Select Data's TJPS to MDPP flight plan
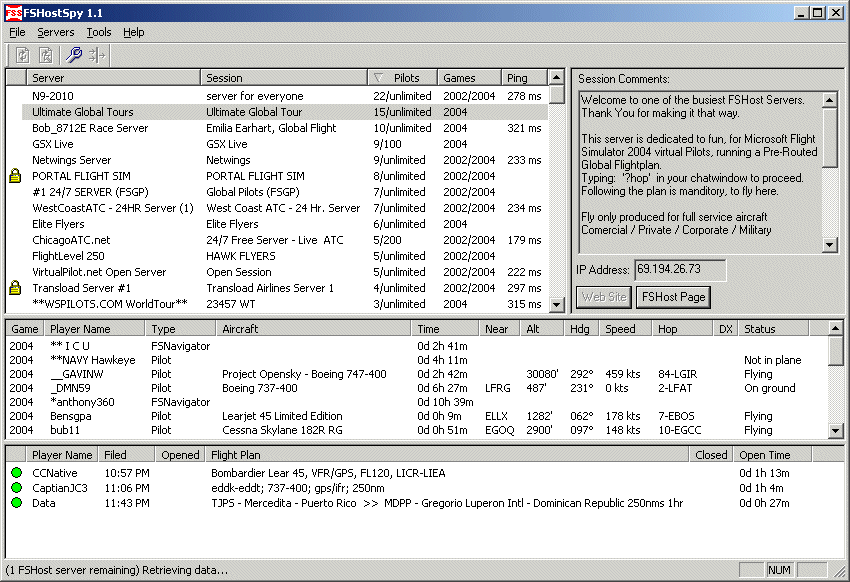The height and width of the screenshot is (582, 850). [447, 503]
